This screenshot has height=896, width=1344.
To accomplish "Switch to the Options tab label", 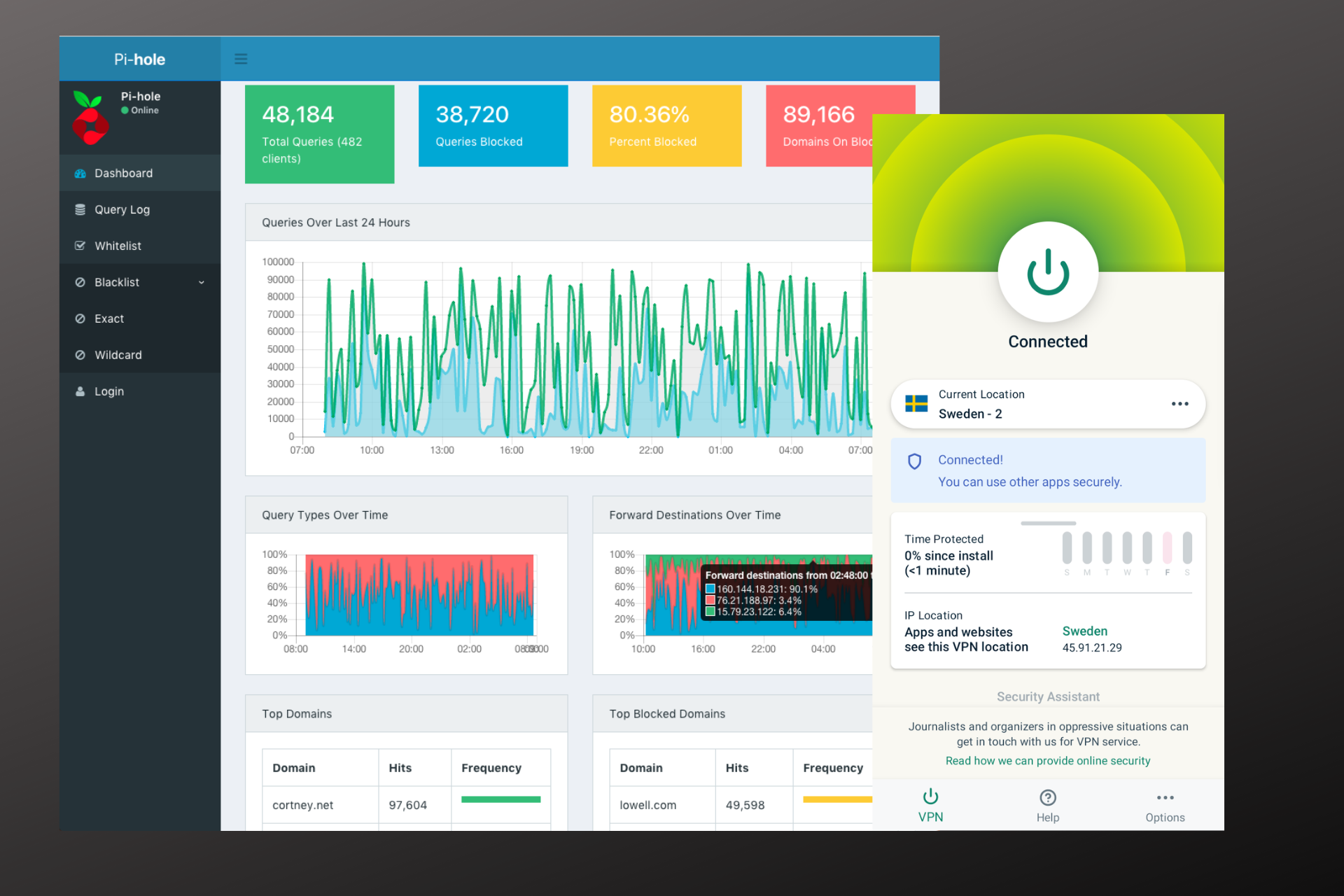I will point(1165,818).
